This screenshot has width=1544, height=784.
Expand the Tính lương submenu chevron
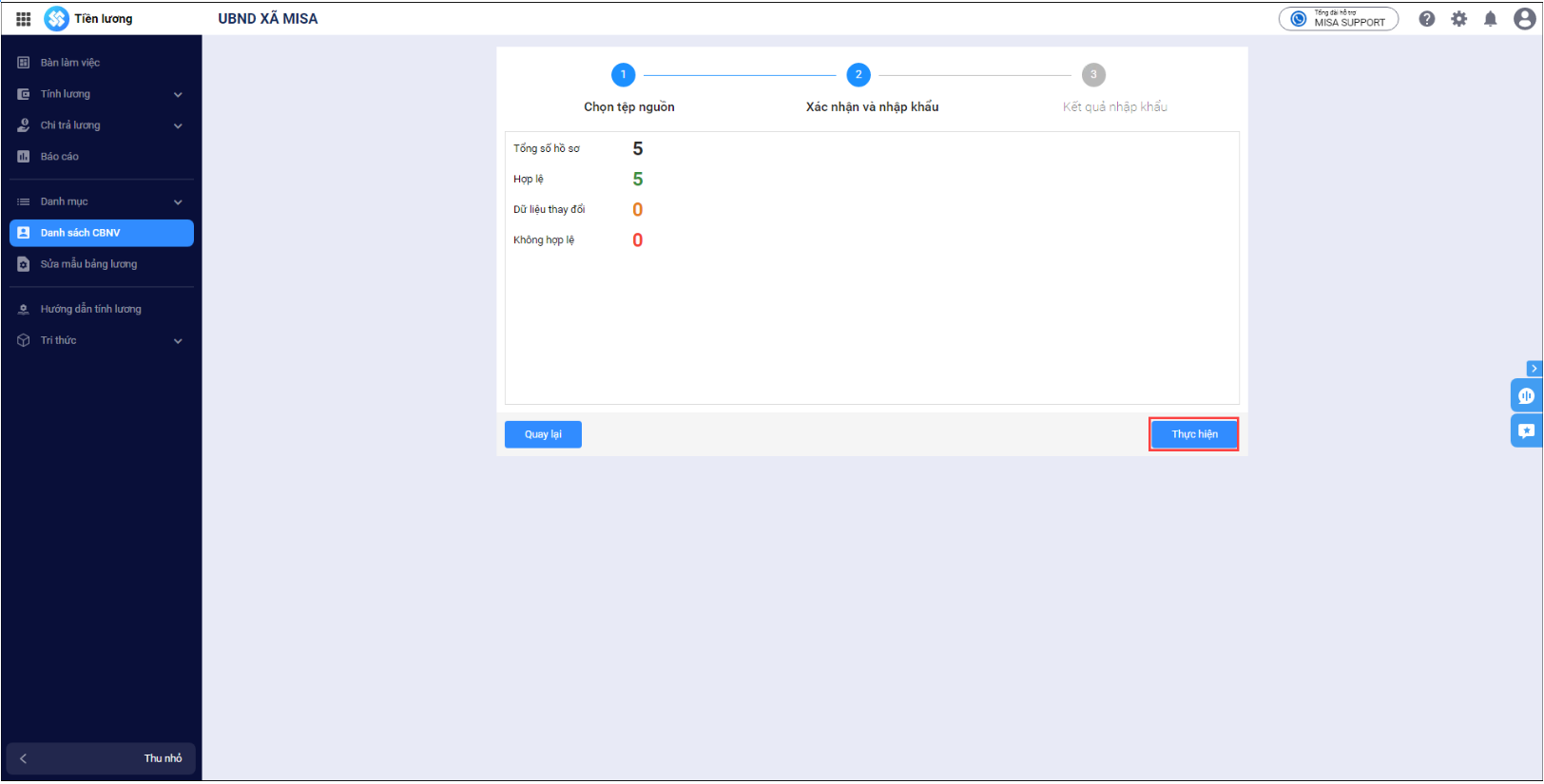[178, 95]
